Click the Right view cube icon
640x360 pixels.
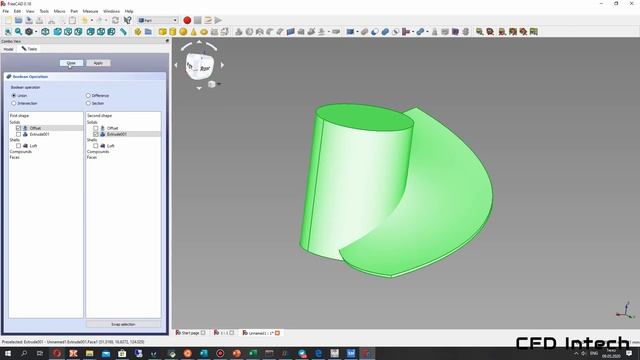tap(78, 32)
